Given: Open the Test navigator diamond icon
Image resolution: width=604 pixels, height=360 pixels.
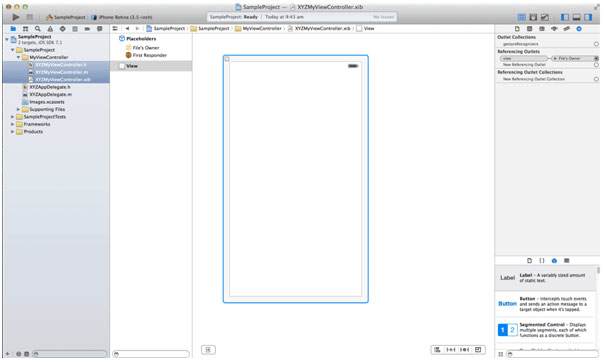Looking at the screenshot, I should click(x=62, y=29).
